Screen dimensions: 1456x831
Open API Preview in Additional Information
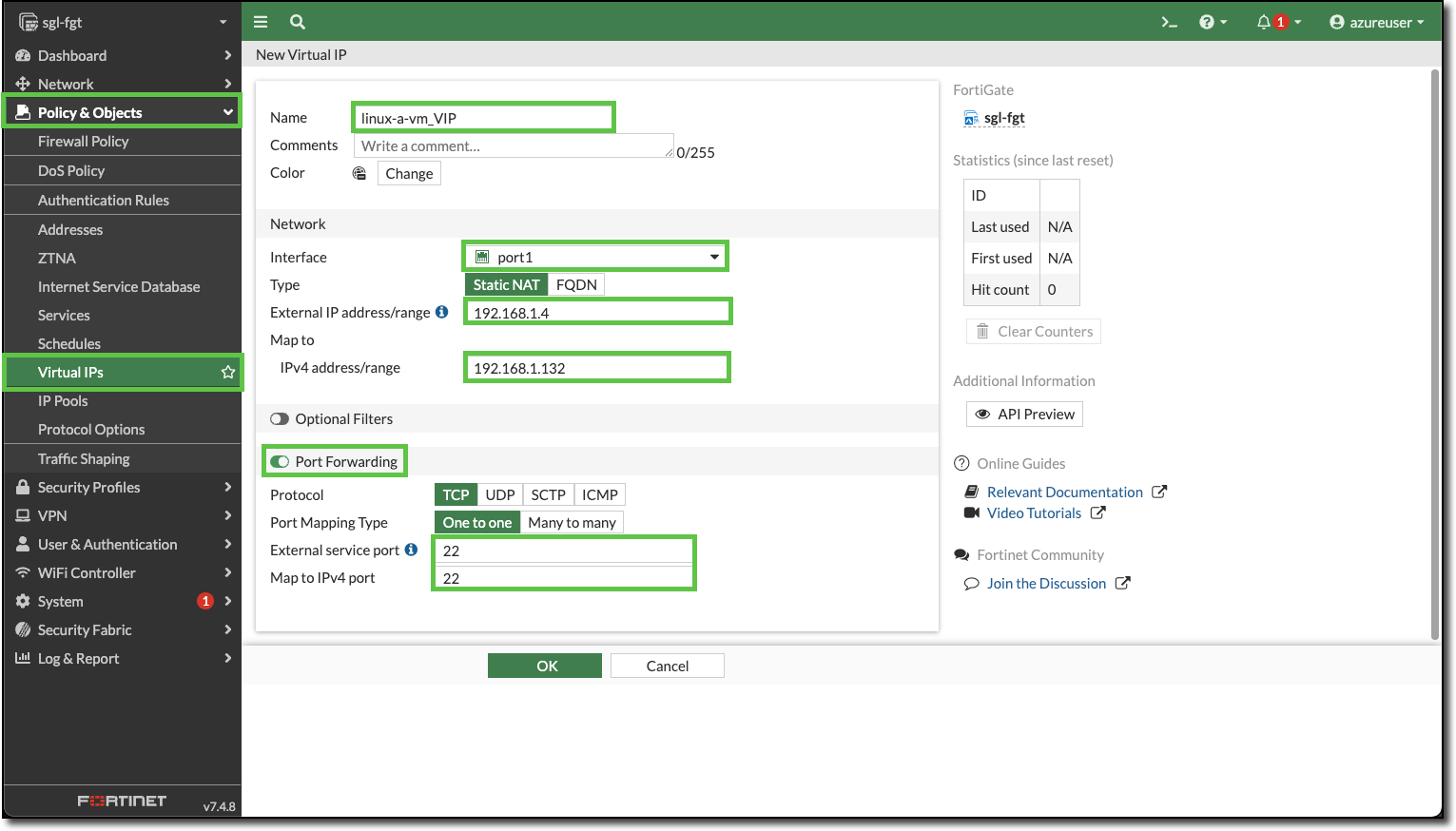coord(1024,414)
